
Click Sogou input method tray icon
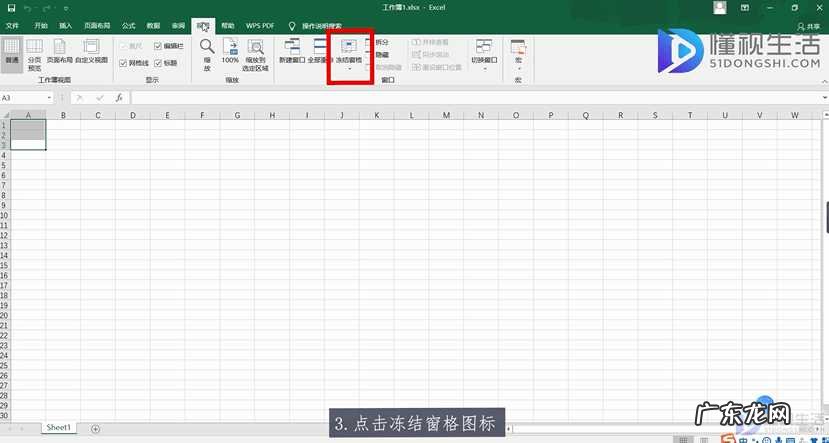[730, 439]
